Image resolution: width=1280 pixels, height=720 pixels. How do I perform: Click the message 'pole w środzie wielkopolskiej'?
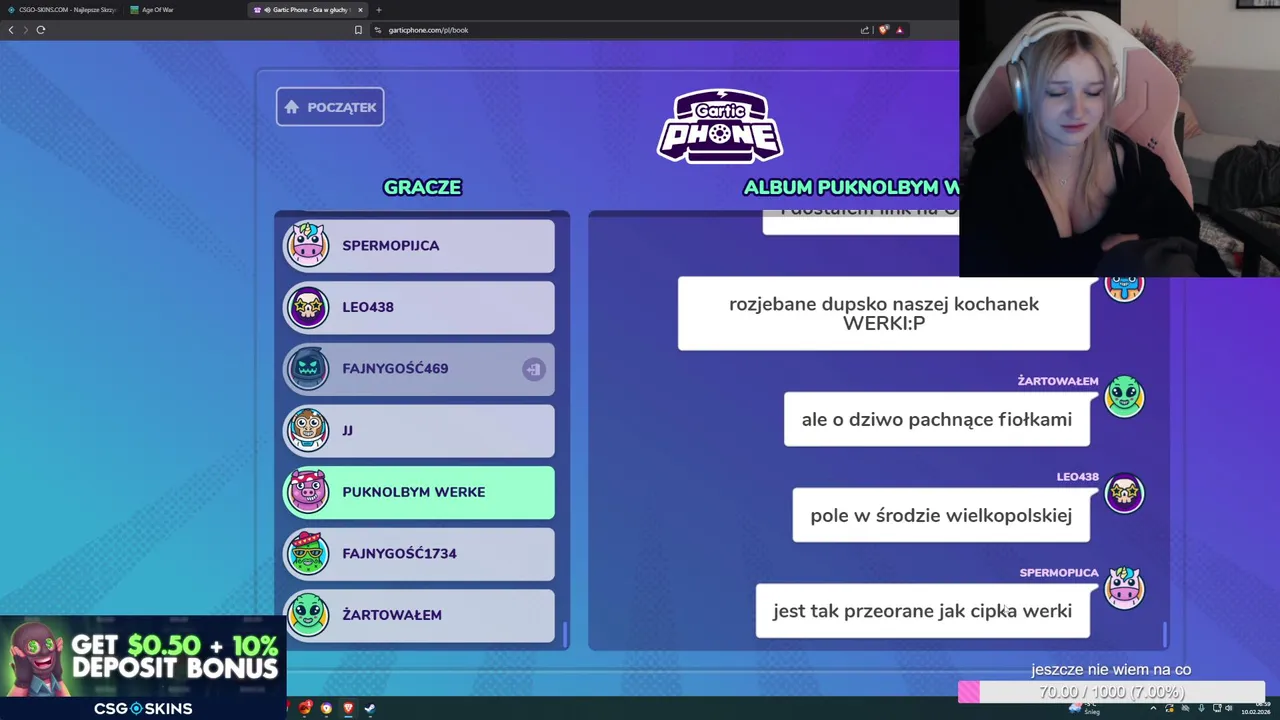tap(941, 515)
